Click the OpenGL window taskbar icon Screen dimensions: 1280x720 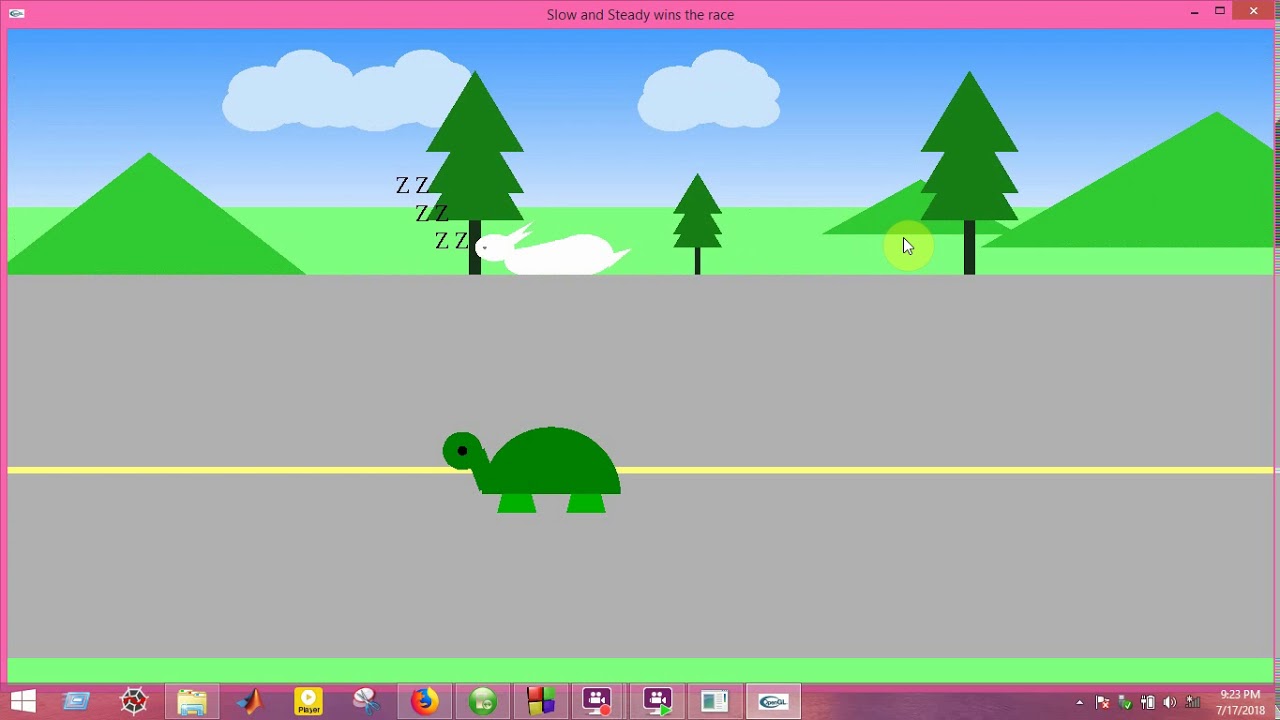pos(773,702)
